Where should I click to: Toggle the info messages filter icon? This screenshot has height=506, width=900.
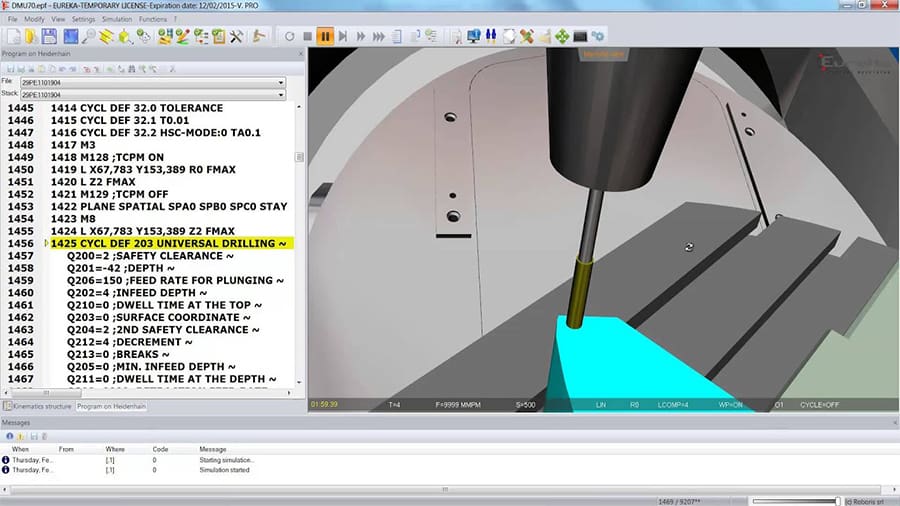tap(9, 437)
